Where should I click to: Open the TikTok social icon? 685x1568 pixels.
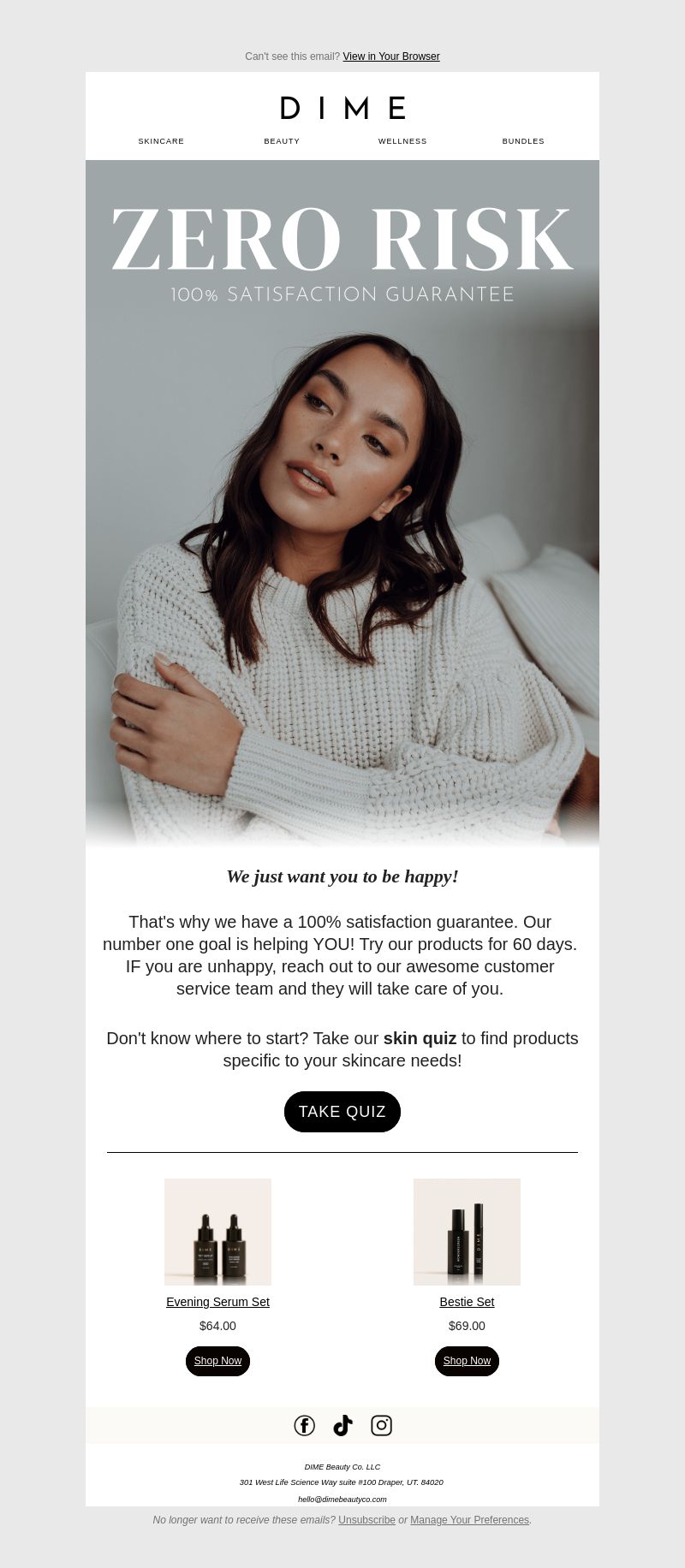tap(342, 1425)
